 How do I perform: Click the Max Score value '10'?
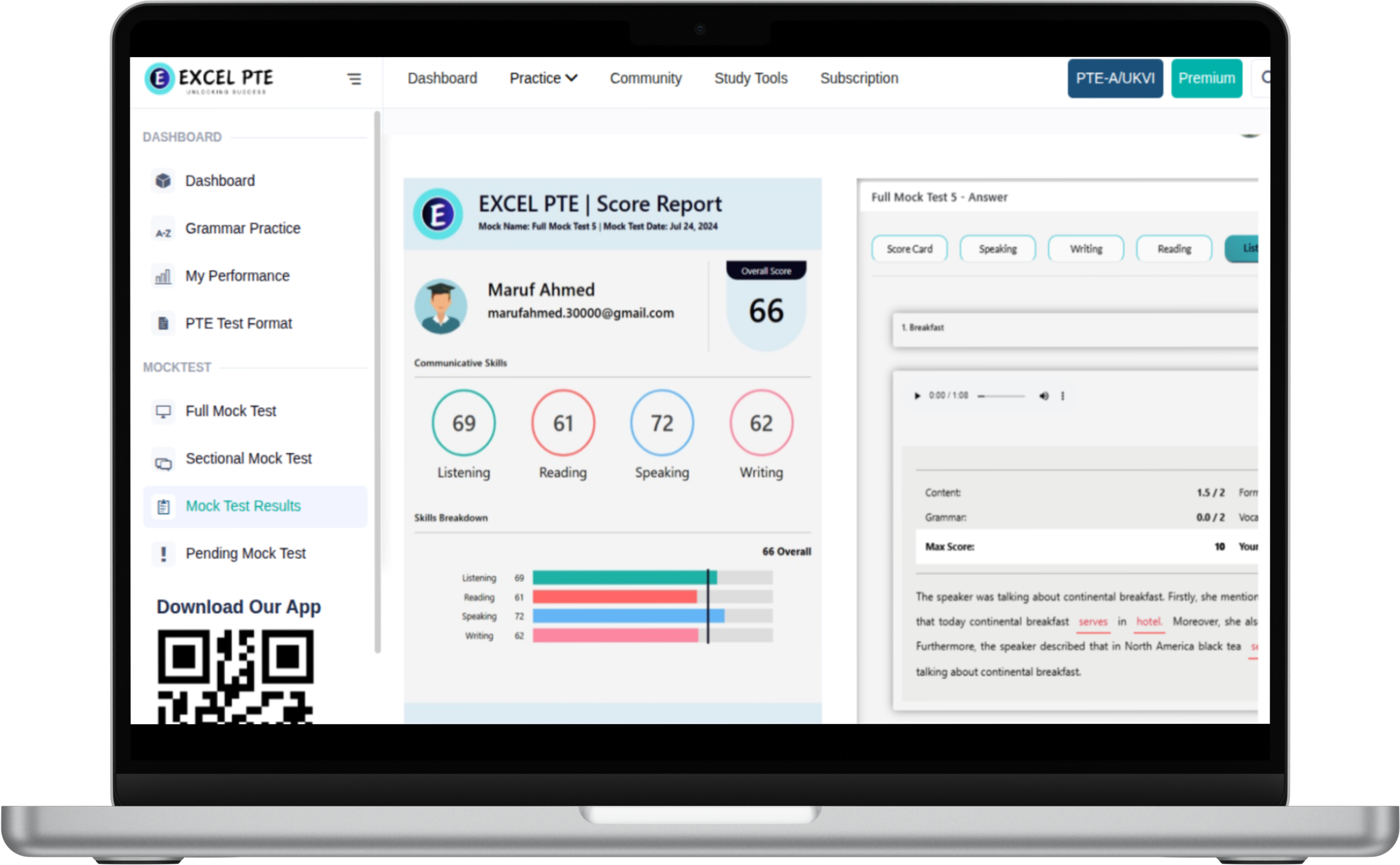pos(1219,547)
